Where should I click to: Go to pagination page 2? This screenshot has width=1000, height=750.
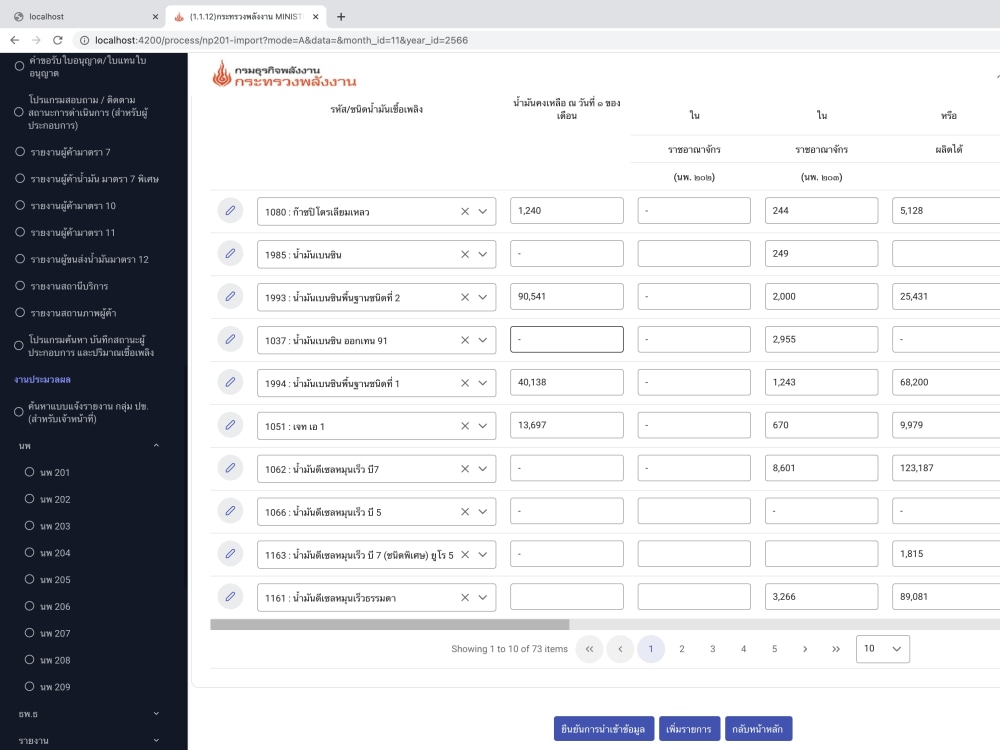[682, 649]
